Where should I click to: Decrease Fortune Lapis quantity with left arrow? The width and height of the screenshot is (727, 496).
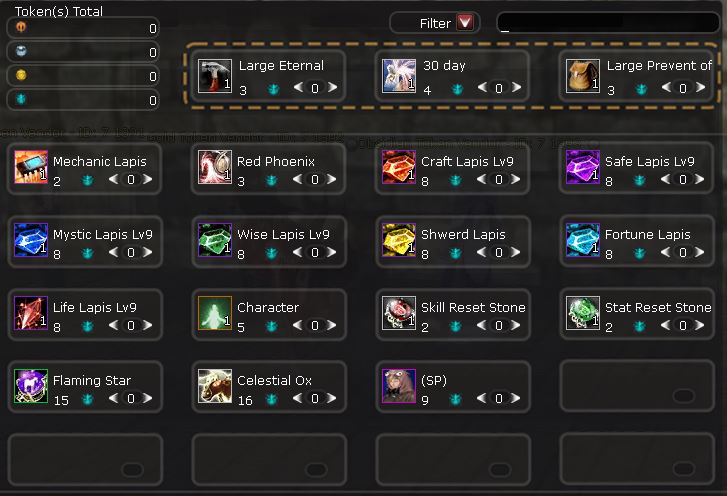(666, 252)
